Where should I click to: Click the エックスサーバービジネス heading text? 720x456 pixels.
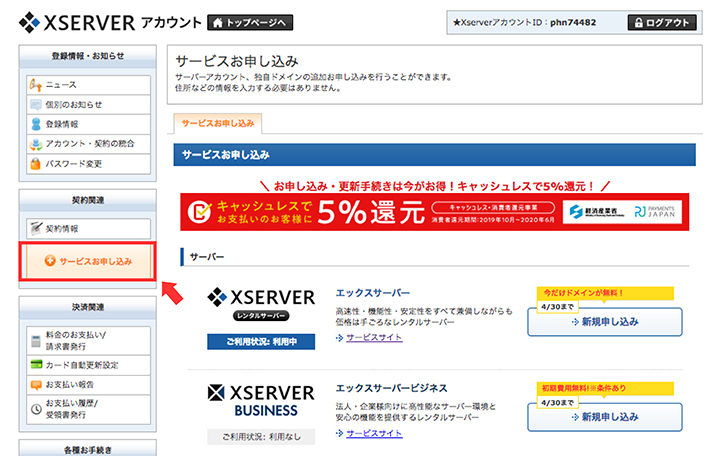tap(391, 388)
